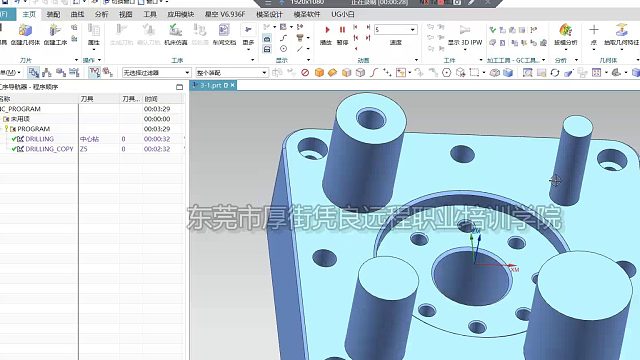Image resolution: width=640 pixels, height=360 pixels.
Task: Click the orange solid body filter icon
Action: pos(319,73)
